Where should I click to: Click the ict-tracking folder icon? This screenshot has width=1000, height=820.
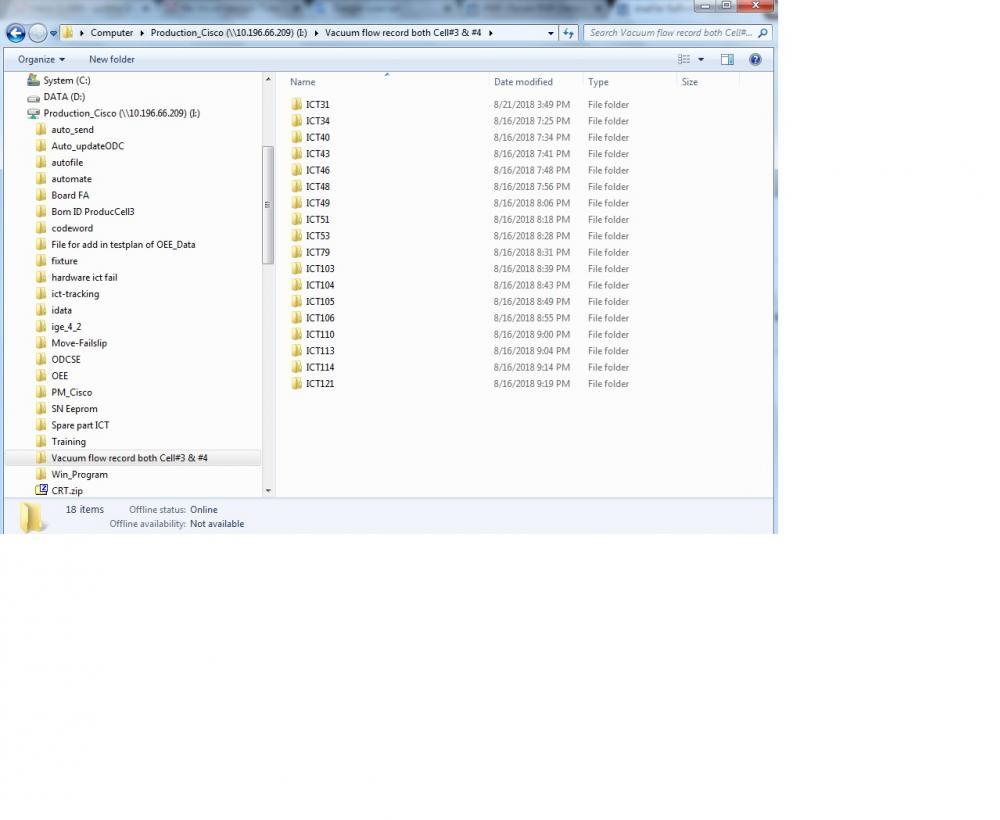(x=41, y=294)
